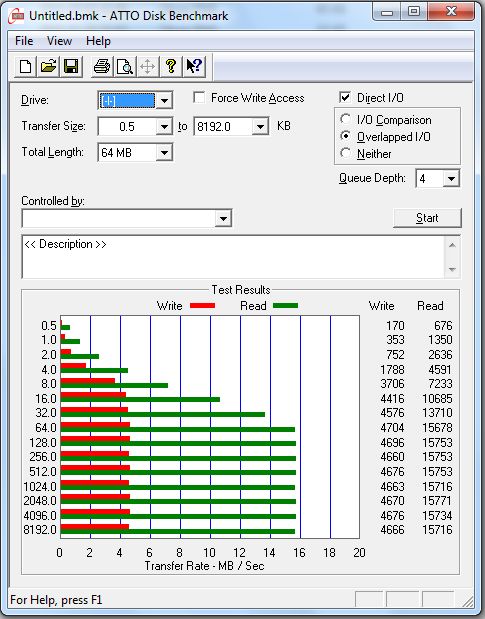Select the I/O Comparison radio button
The width and height of the screenshot is (485, 619).
[345, 119]
